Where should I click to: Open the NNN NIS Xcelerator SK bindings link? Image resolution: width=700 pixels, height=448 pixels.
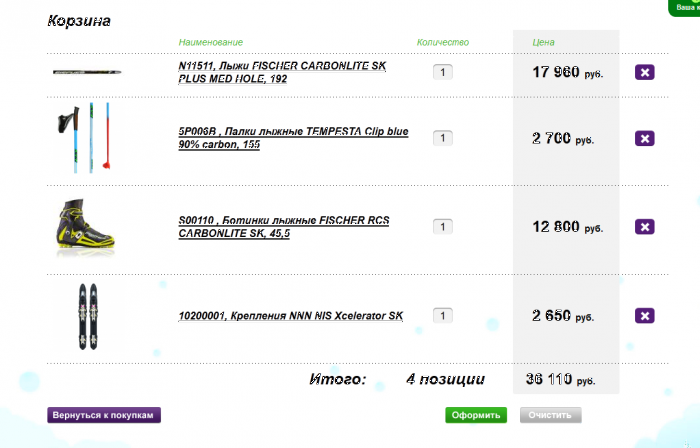[x=291, y=316]
